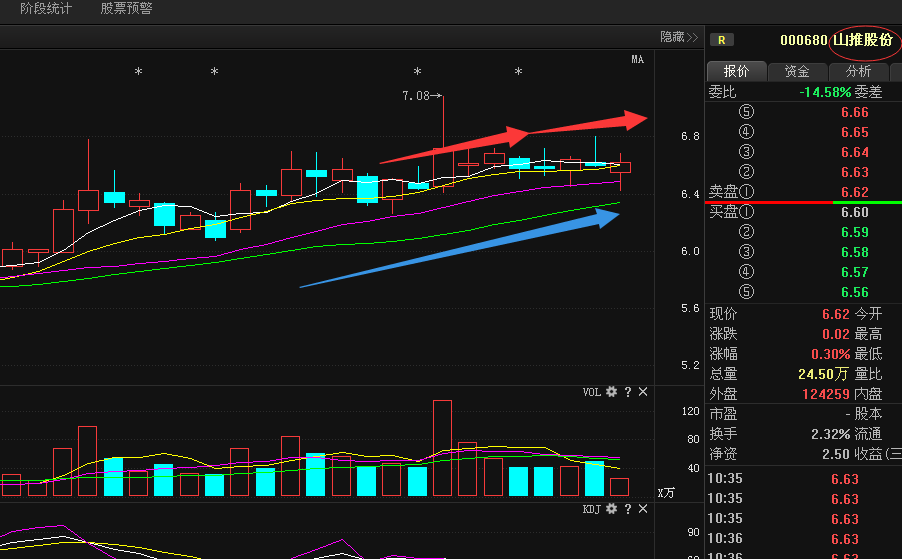Select sell level ② price 6.63
This screenshot has height=559, width=902.
coord(855,172)
